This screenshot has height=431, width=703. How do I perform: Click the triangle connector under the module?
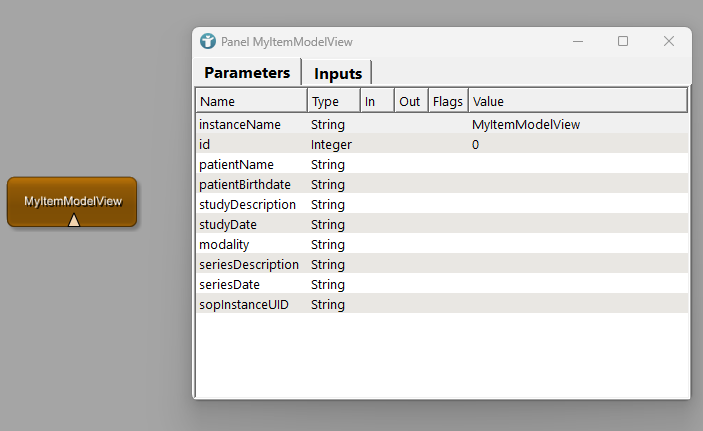pos(74,220)
